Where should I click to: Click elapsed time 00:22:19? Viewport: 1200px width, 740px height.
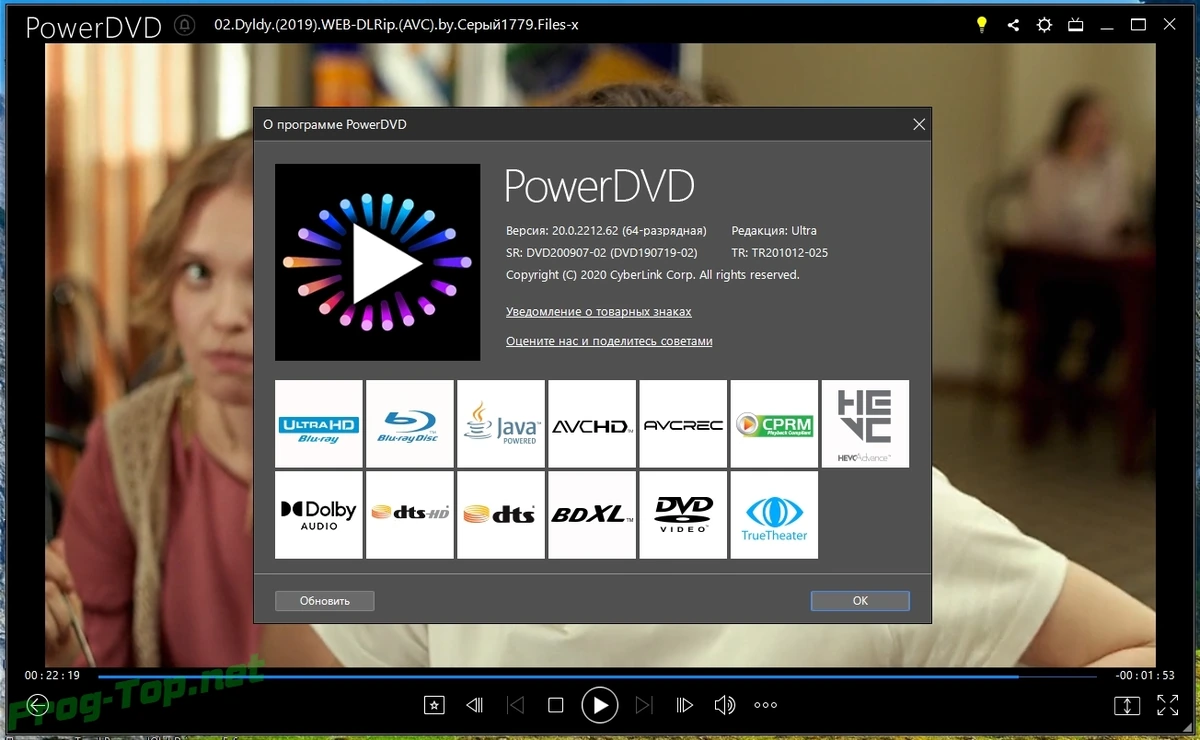coord(52,676)
